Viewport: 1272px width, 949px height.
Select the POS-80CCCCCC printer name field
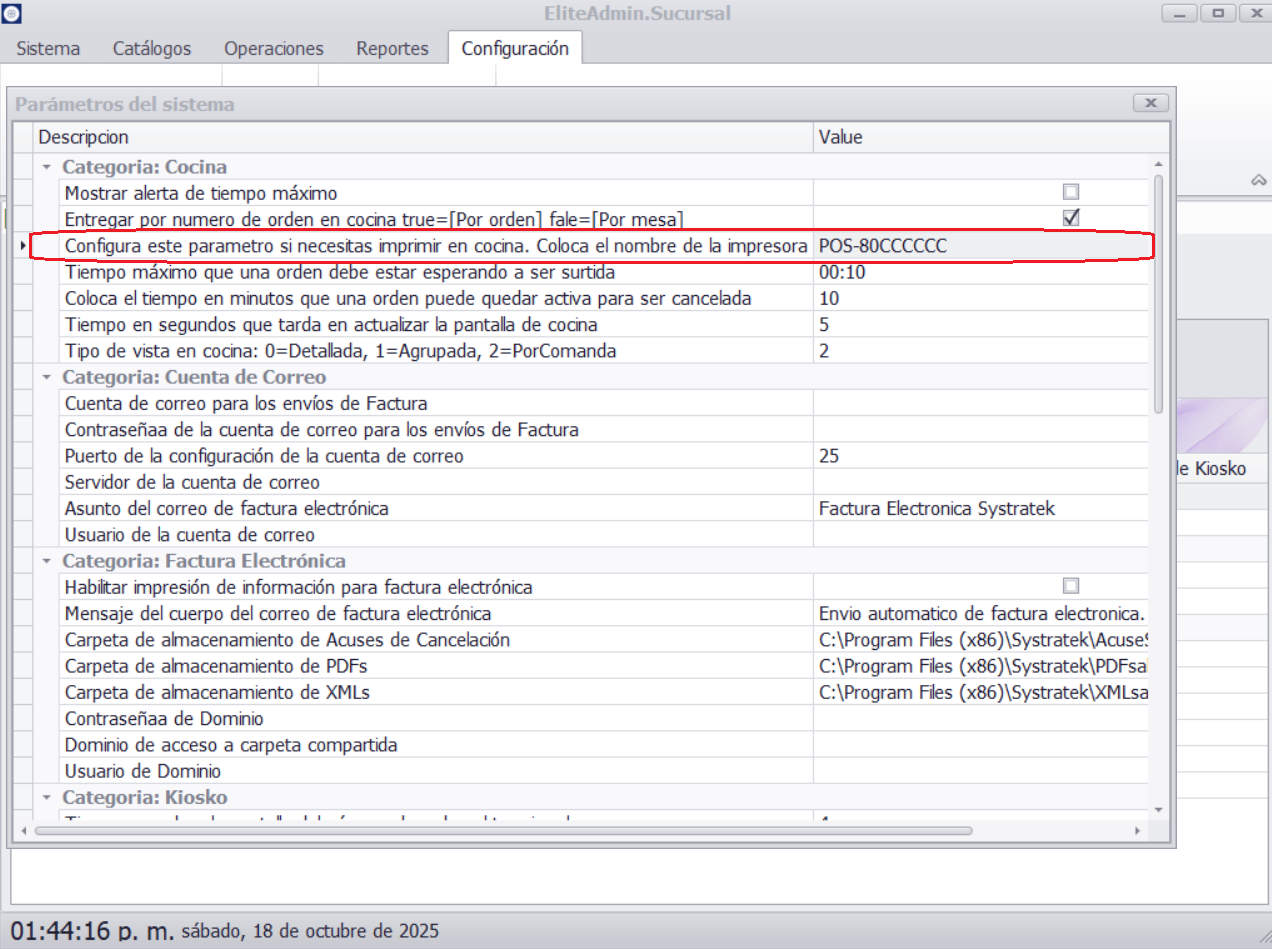[x=980, y=246]
